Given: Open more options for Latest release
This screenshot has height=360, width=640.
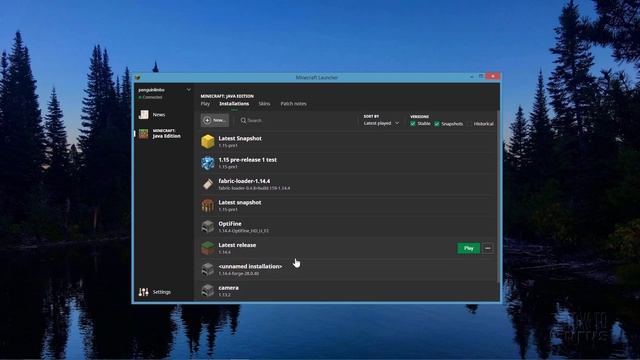Looking at the screenshot, I should click(x=488, y=248).
